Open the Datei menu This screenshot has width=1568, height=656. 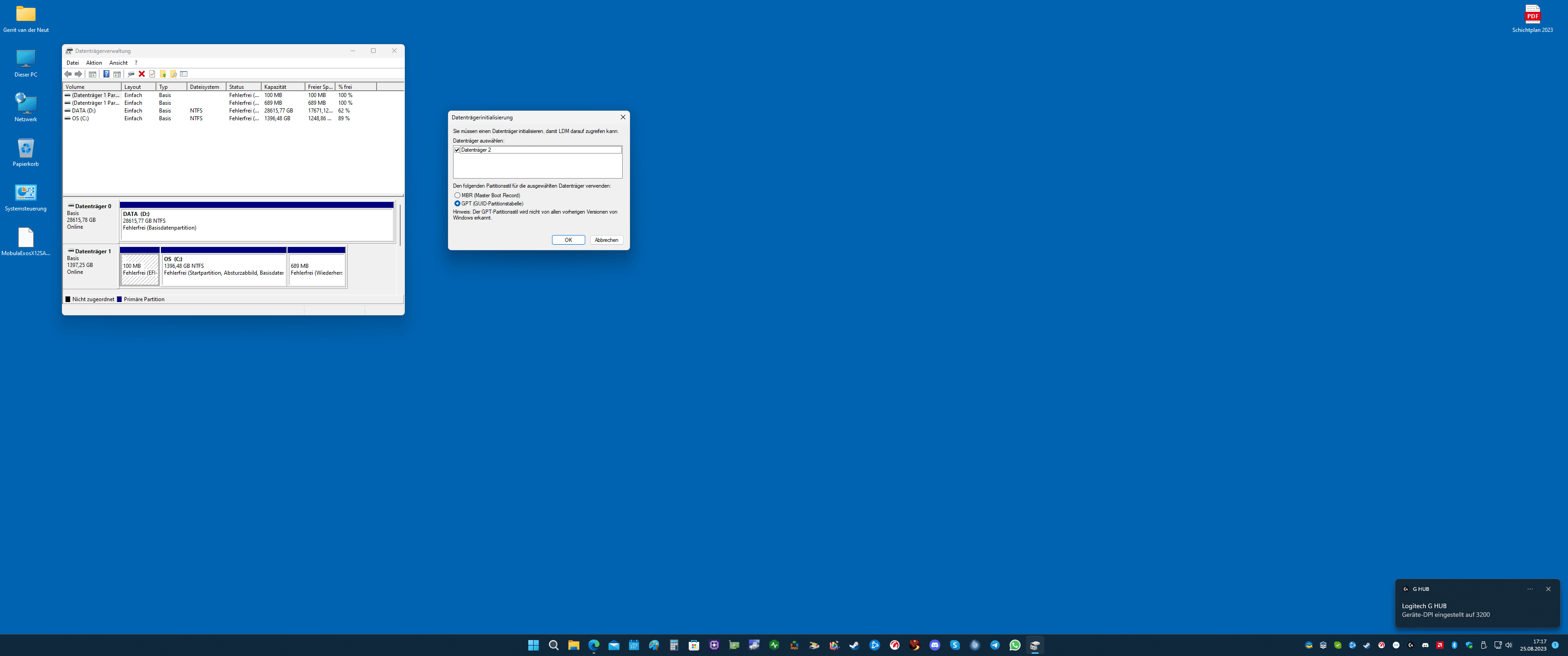[x=72, y=63]
